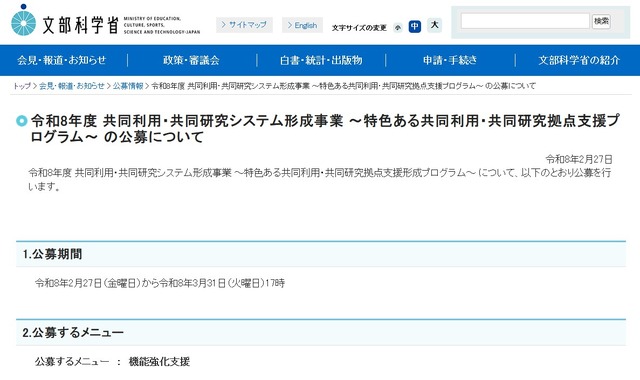Open 会見・報道・お知らせ breadcrumb link
640x380 pixels.
[72, 86]
